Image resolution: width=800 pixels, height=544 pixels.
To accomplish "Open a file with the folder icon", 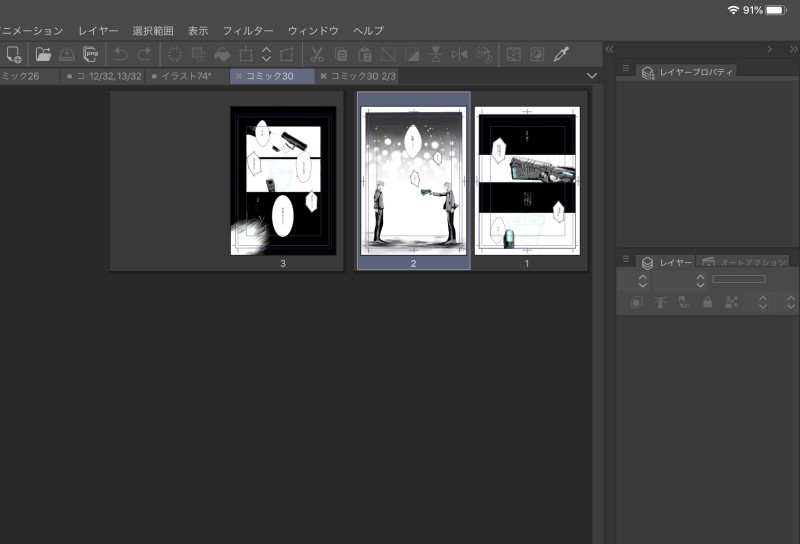I will (x=43, y=54).
